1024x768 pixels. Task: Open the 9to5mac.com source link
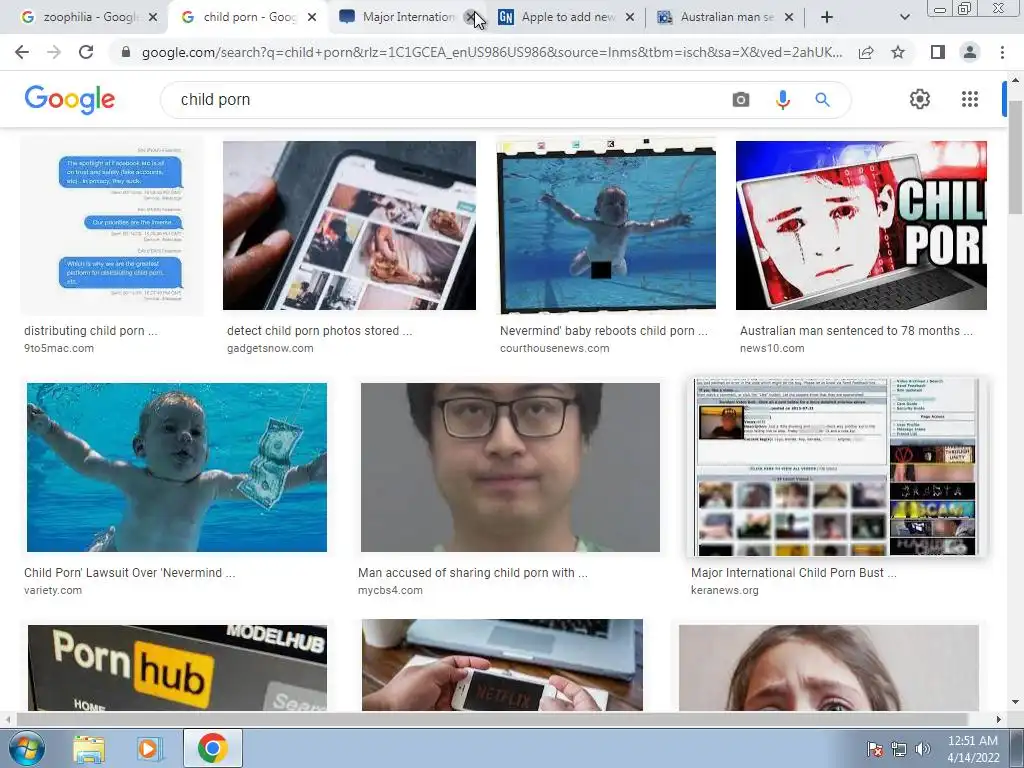(59, 348)
